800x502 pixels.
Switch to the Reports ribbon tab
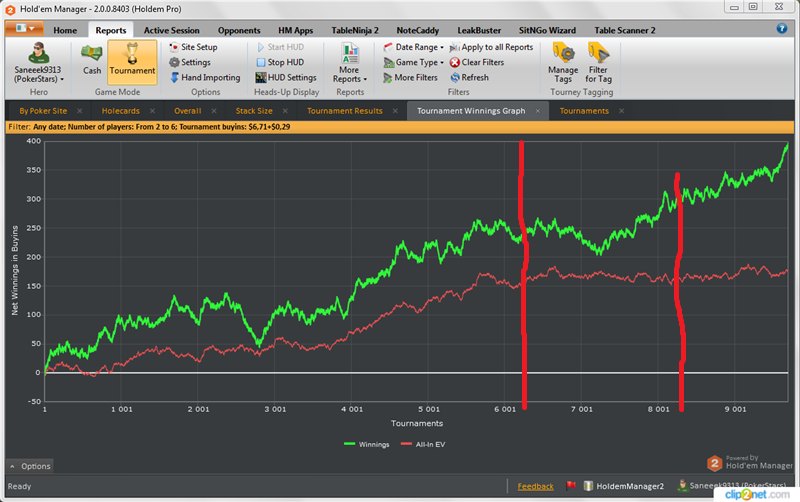coord(111,30)
